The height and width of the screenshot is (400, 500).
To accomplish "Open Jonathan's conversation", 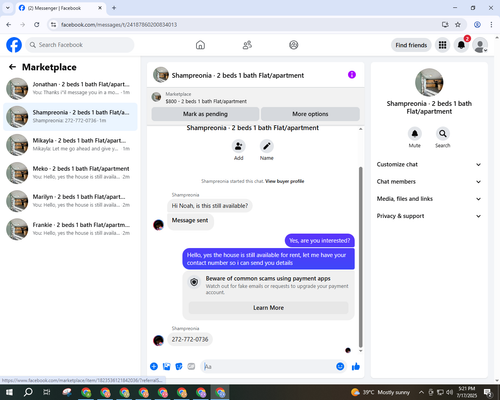I will point(70,88).
